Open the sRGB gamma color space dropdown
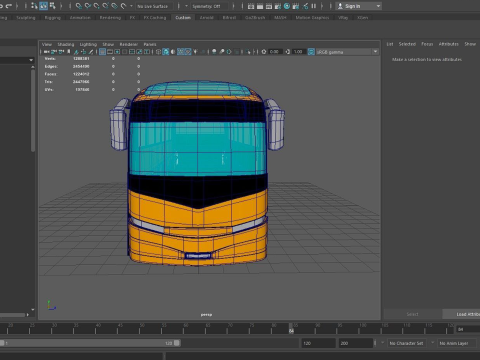The width and height of the screenshot is (480, 360). 347,52
